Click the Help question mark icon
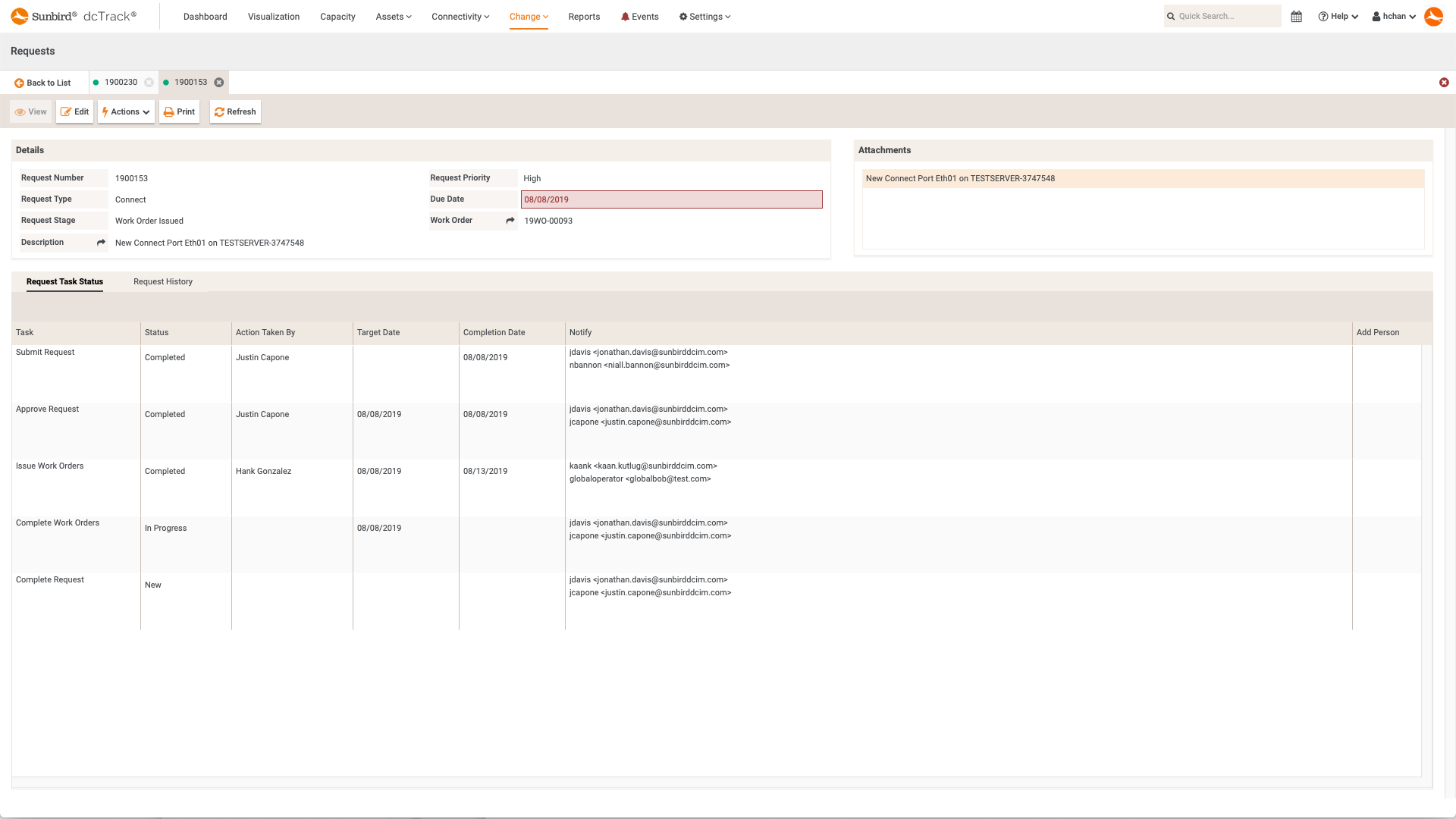The width and height of the screenshot is (1456, 819). coord(1323,16)
